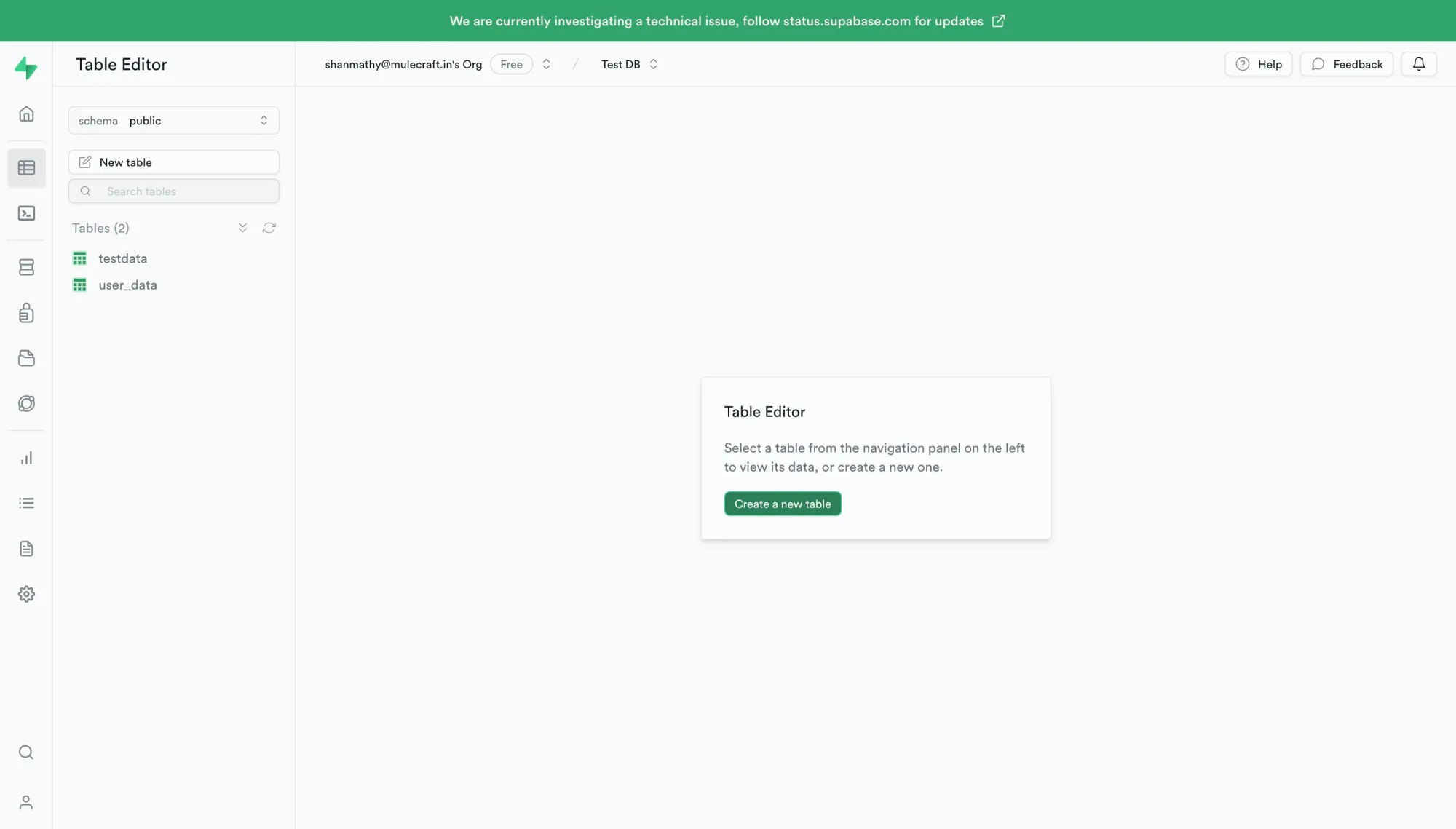Open the Authentication lock icon
This screenshot has height=829, width=1456.
coord(26,313)
